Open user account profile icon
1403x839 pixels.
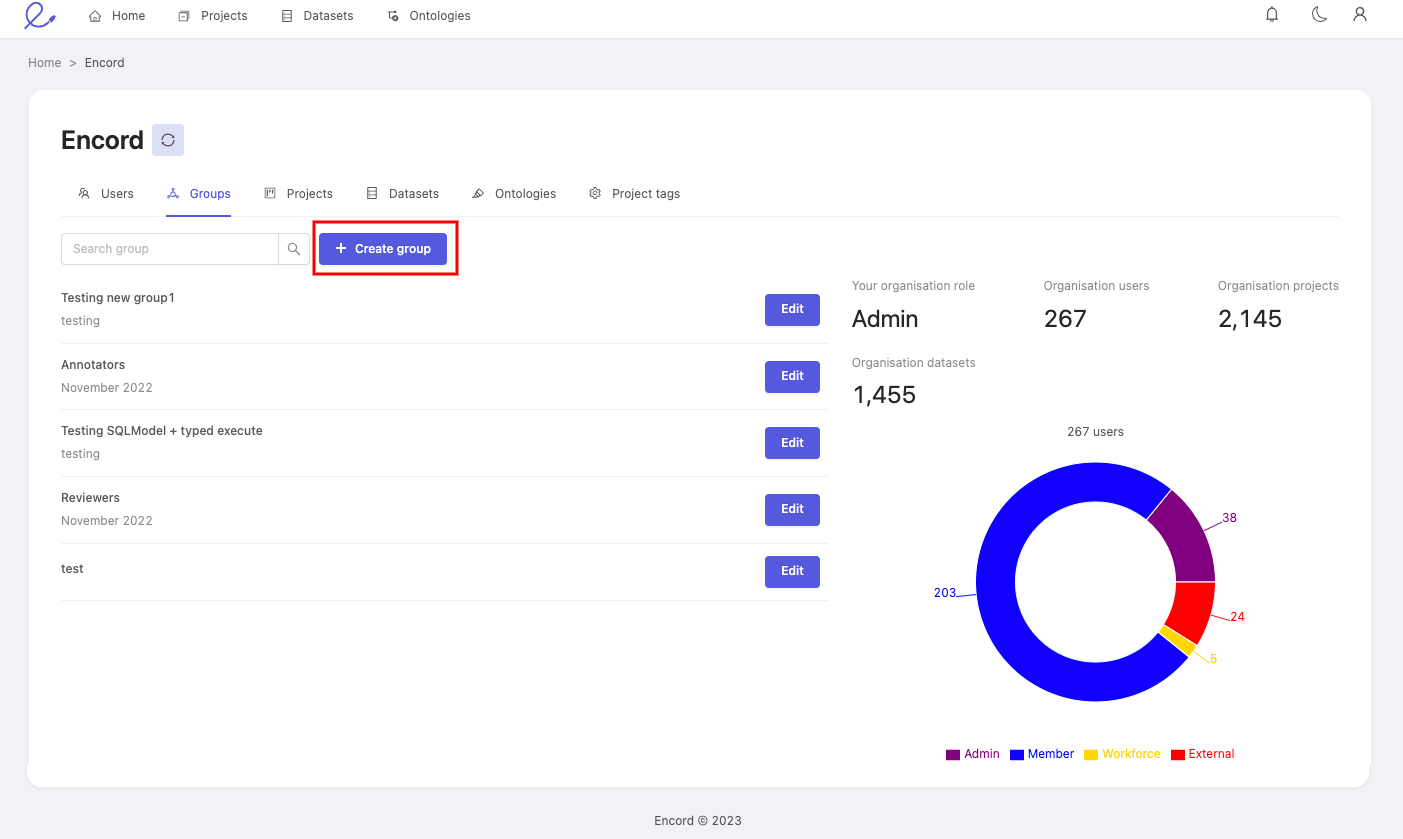point(1359,15)
